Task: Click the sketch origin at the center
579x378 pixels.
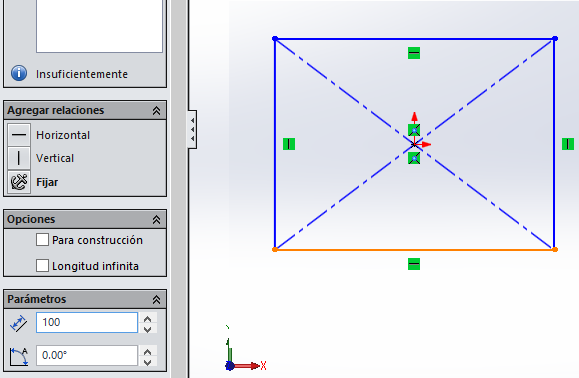Action: [414, 144]
